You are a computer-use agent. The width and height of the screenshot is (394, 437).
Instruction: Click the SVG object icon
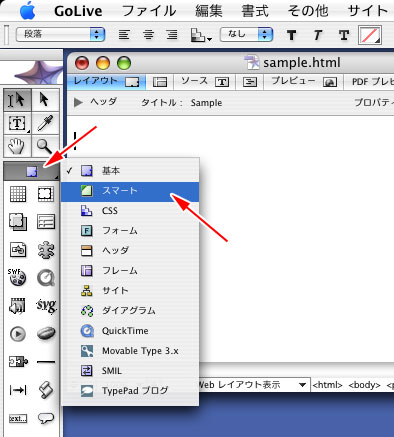pos(46,306)
